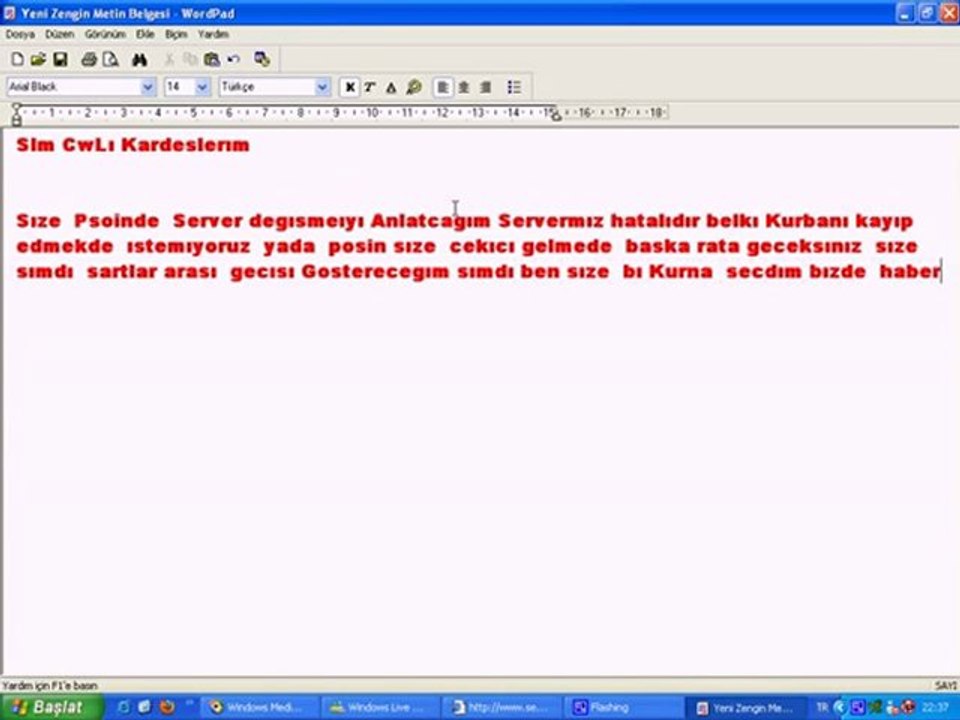Click the clock showing 22:37
Screen dimensions: 960x720
pyautogui.click(x=934, y=708)
